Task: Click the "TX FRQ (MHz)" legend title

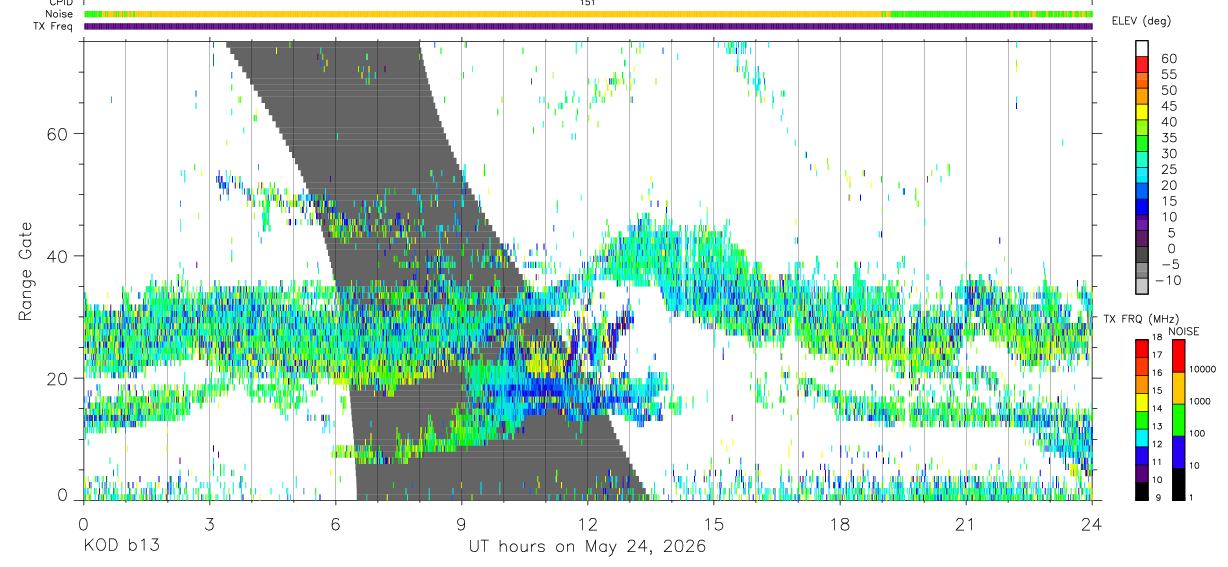Action: 1141,319
